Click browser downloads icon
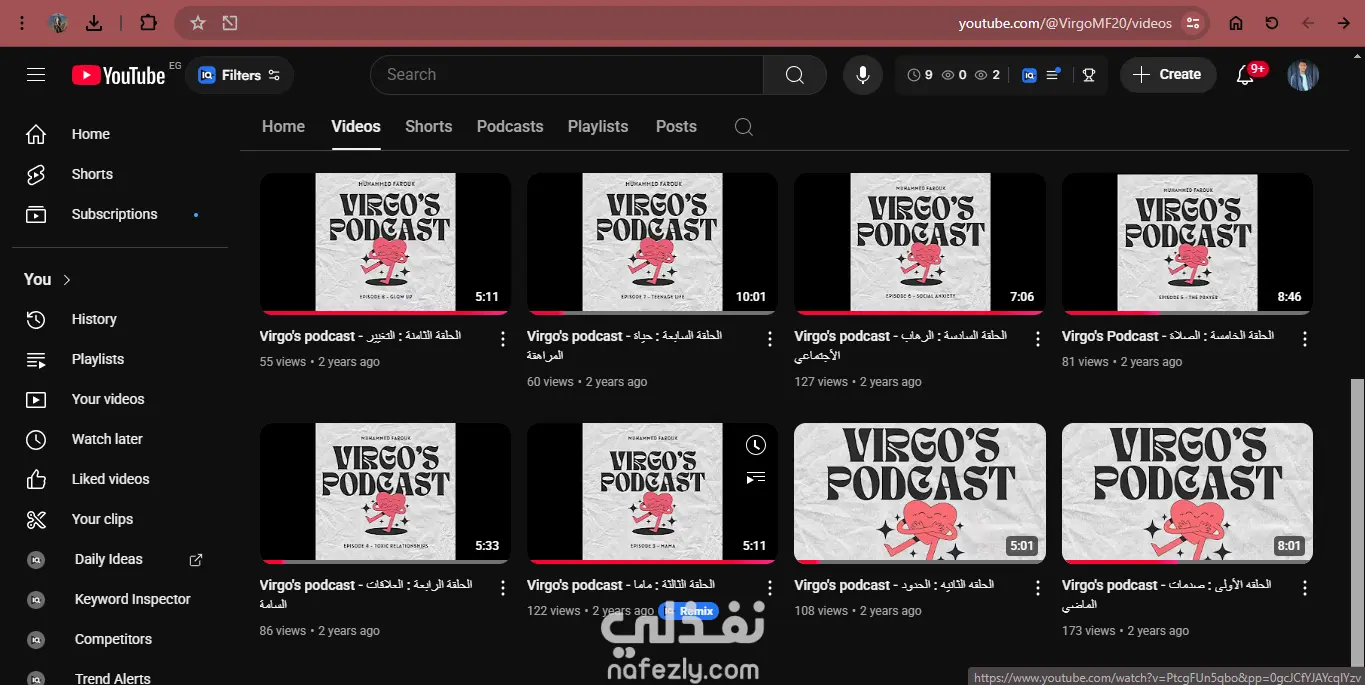Viewport: 1365px width, 685px height. pyautogui.click(x=94, y=23)
